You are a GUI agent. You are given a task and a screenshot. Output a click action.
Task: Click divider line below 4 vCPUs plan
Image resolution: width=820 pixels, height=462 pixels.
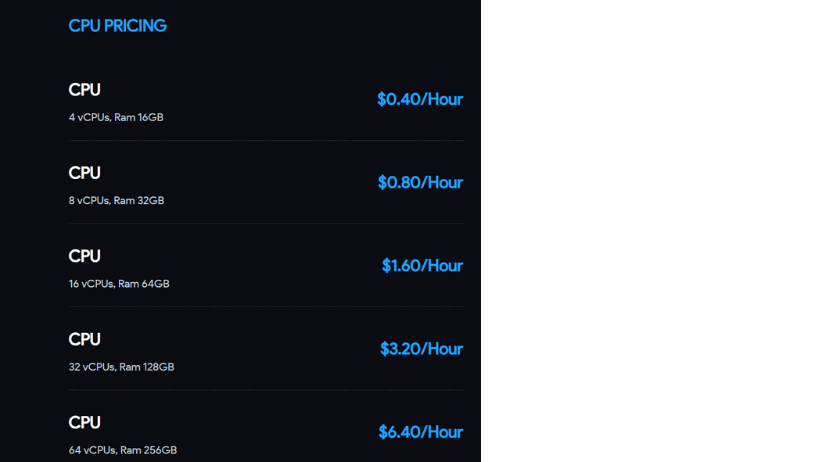(x=266, y=140)
